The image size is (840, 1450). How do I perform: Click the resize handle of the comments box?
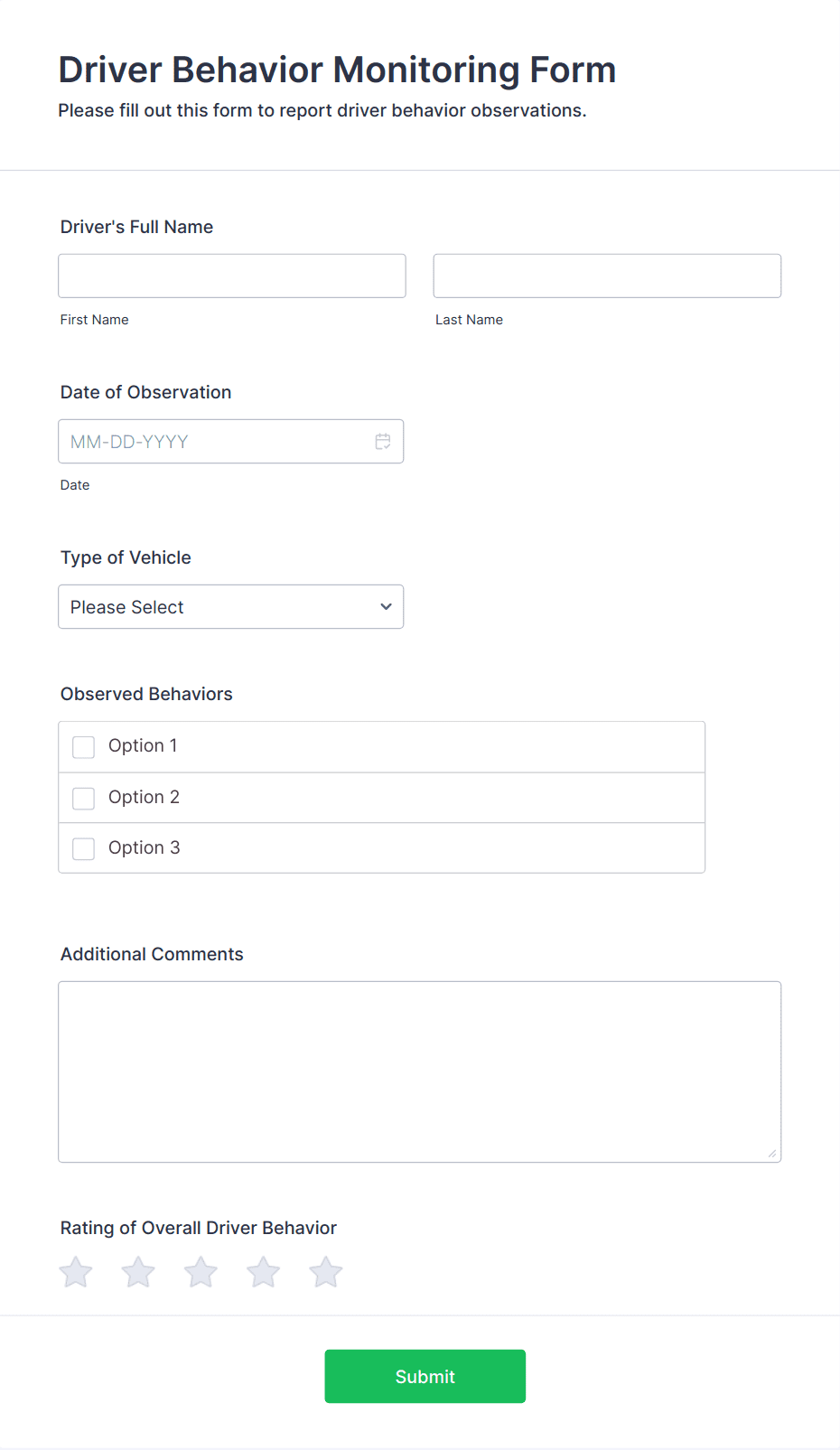pyautogui.click(x=773, y=1154)
